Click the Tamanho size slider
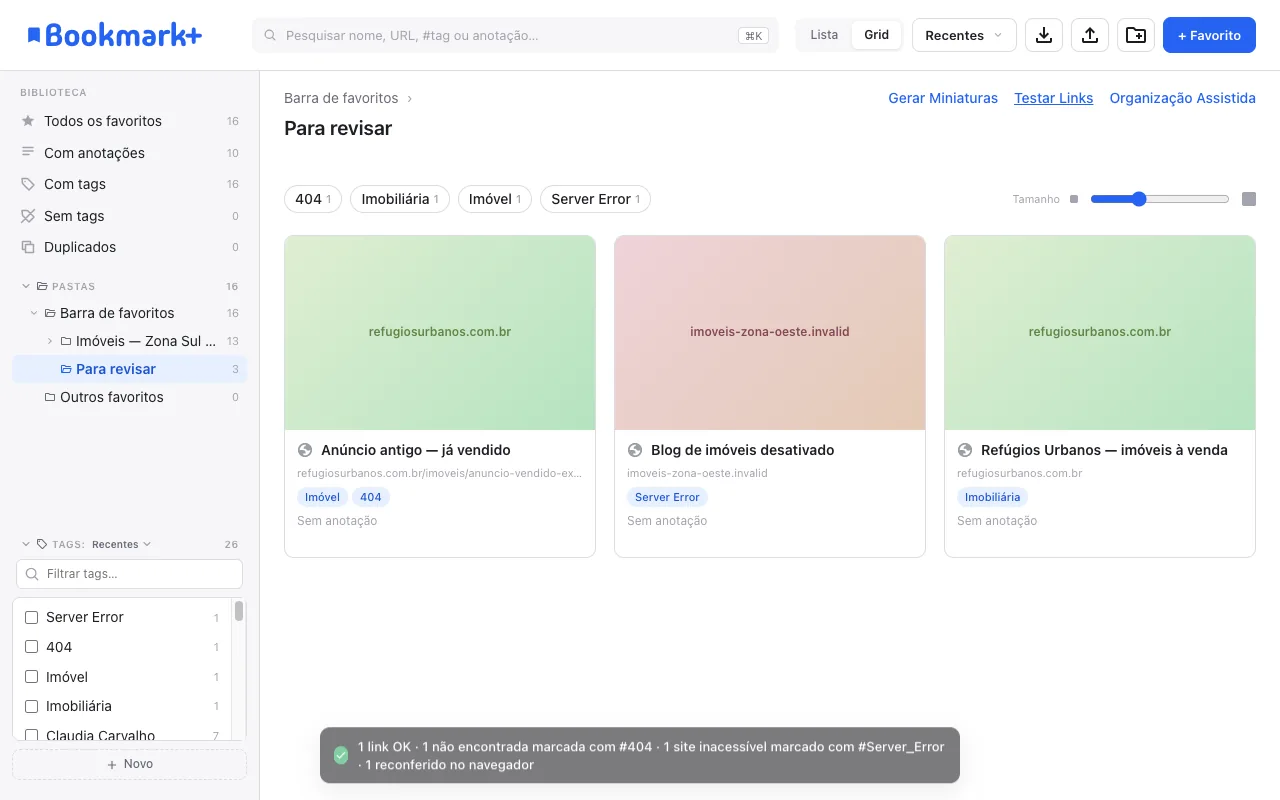This screenshot has height=800, width=1280. pyautogui.click(x=1160, y=199)
